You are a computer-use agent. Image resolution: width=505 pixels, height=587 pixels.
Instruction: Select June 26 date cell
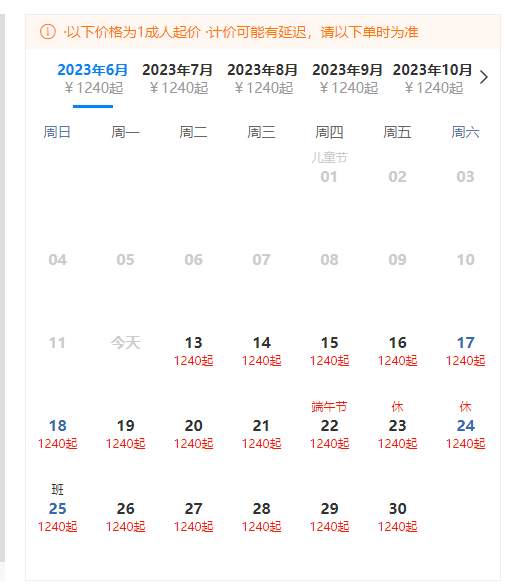tap(125, 517)
